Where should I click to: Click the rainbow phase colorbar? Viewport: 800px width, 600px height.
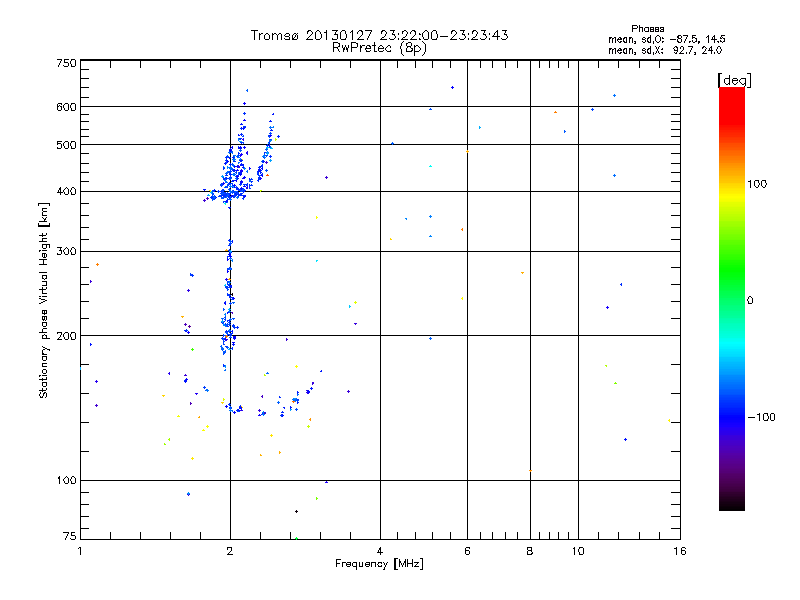pos(732,299)
